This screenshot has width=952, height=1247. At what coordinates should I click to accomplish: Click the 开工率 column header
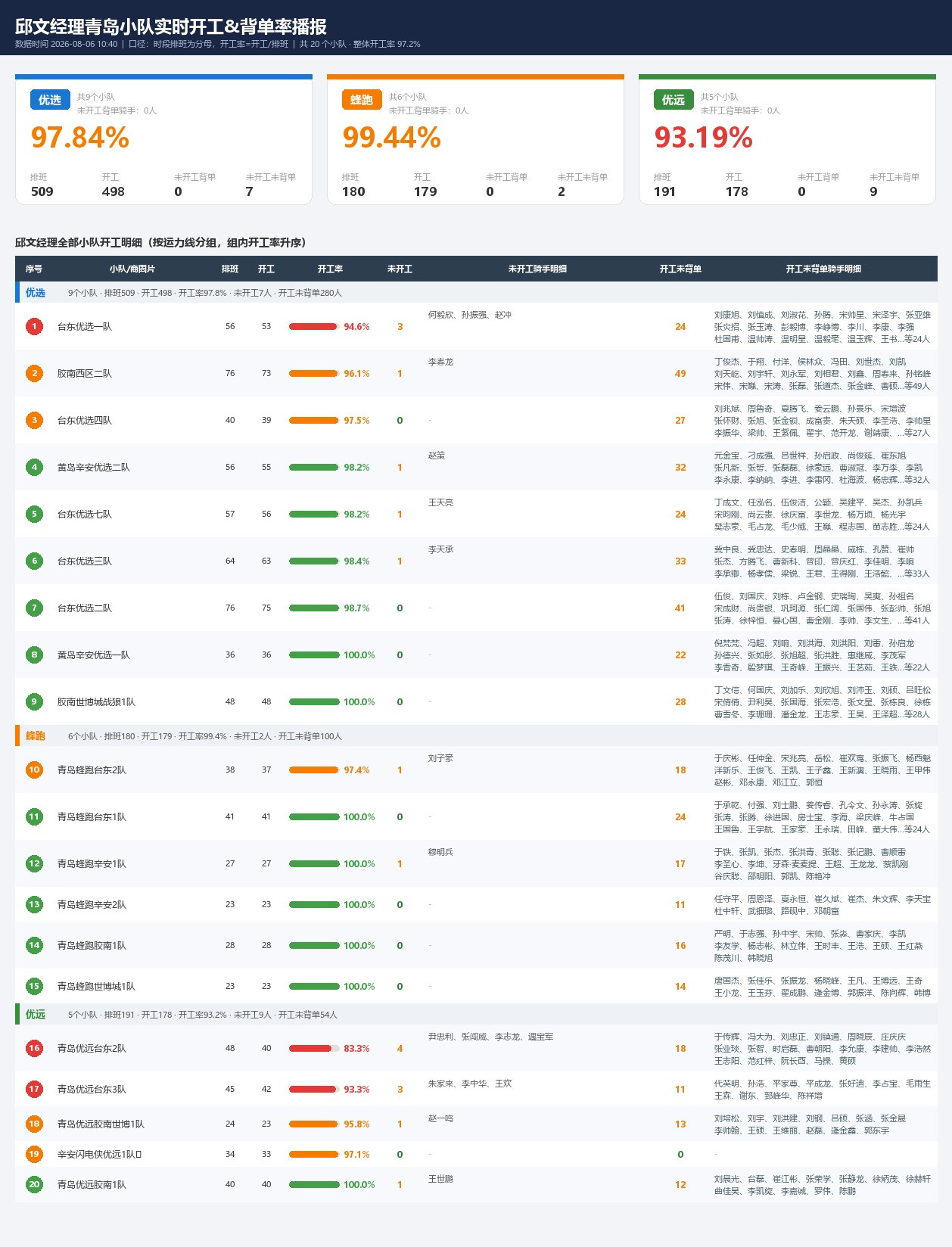coord(330,269)
